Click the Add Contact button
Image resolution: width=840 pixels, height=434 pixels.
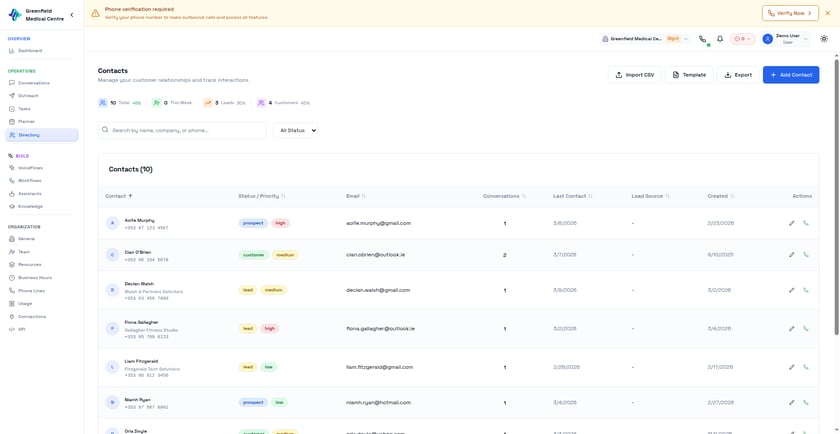791,75
